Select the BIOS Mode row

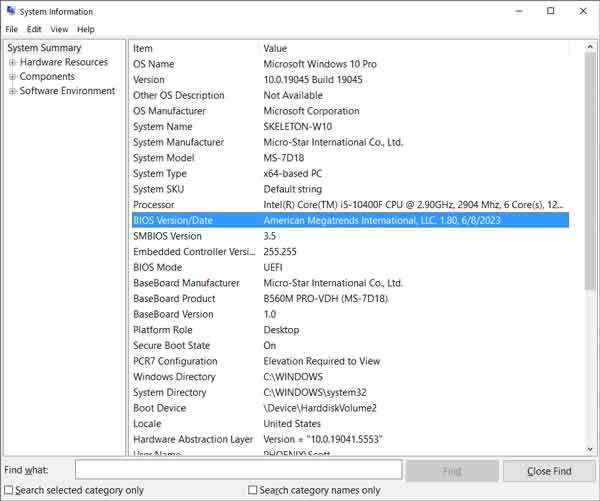tap(350, 268)
